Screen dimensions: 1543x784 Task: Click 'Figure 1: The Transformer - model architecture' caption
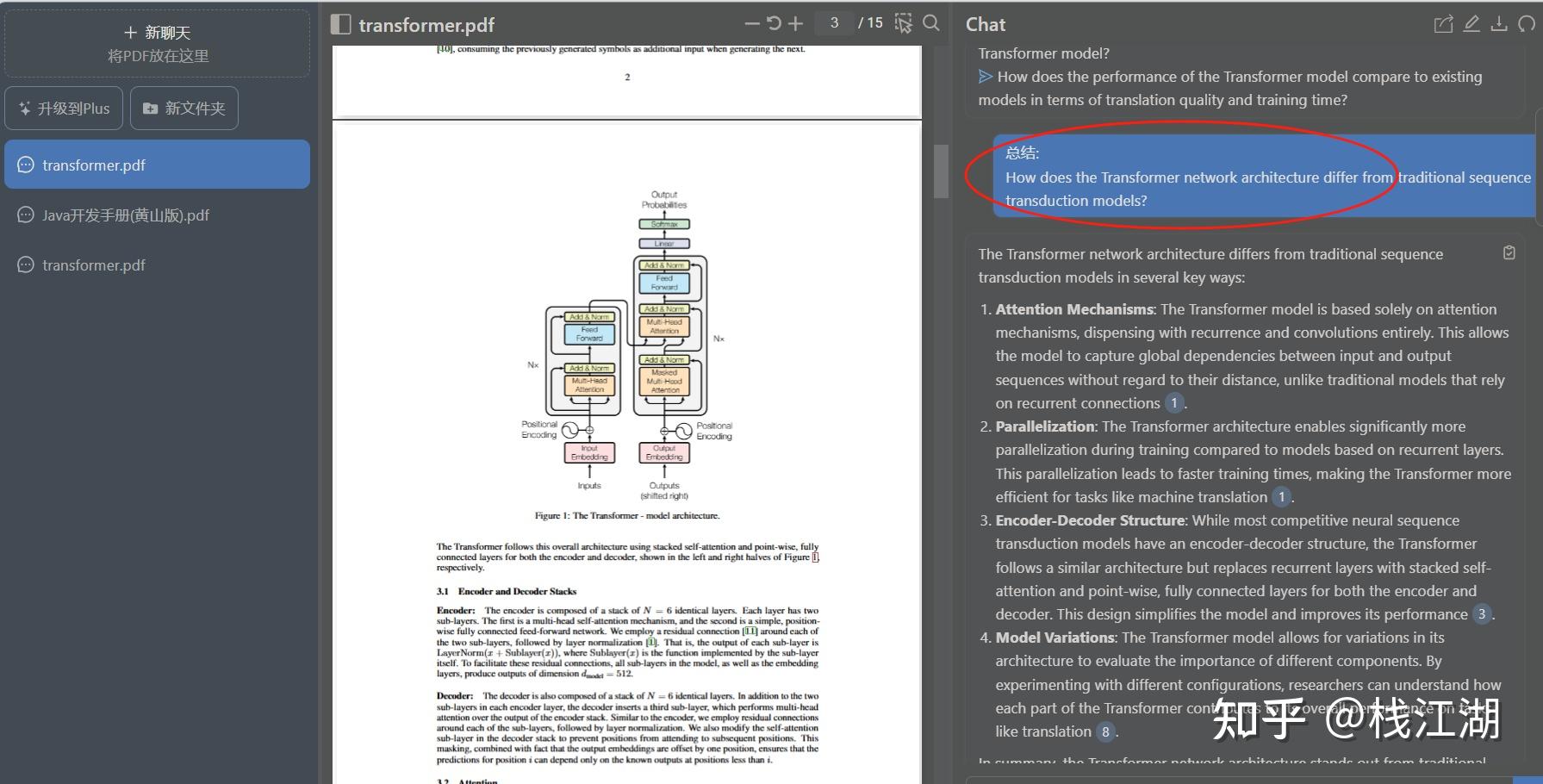pos(627,515)
